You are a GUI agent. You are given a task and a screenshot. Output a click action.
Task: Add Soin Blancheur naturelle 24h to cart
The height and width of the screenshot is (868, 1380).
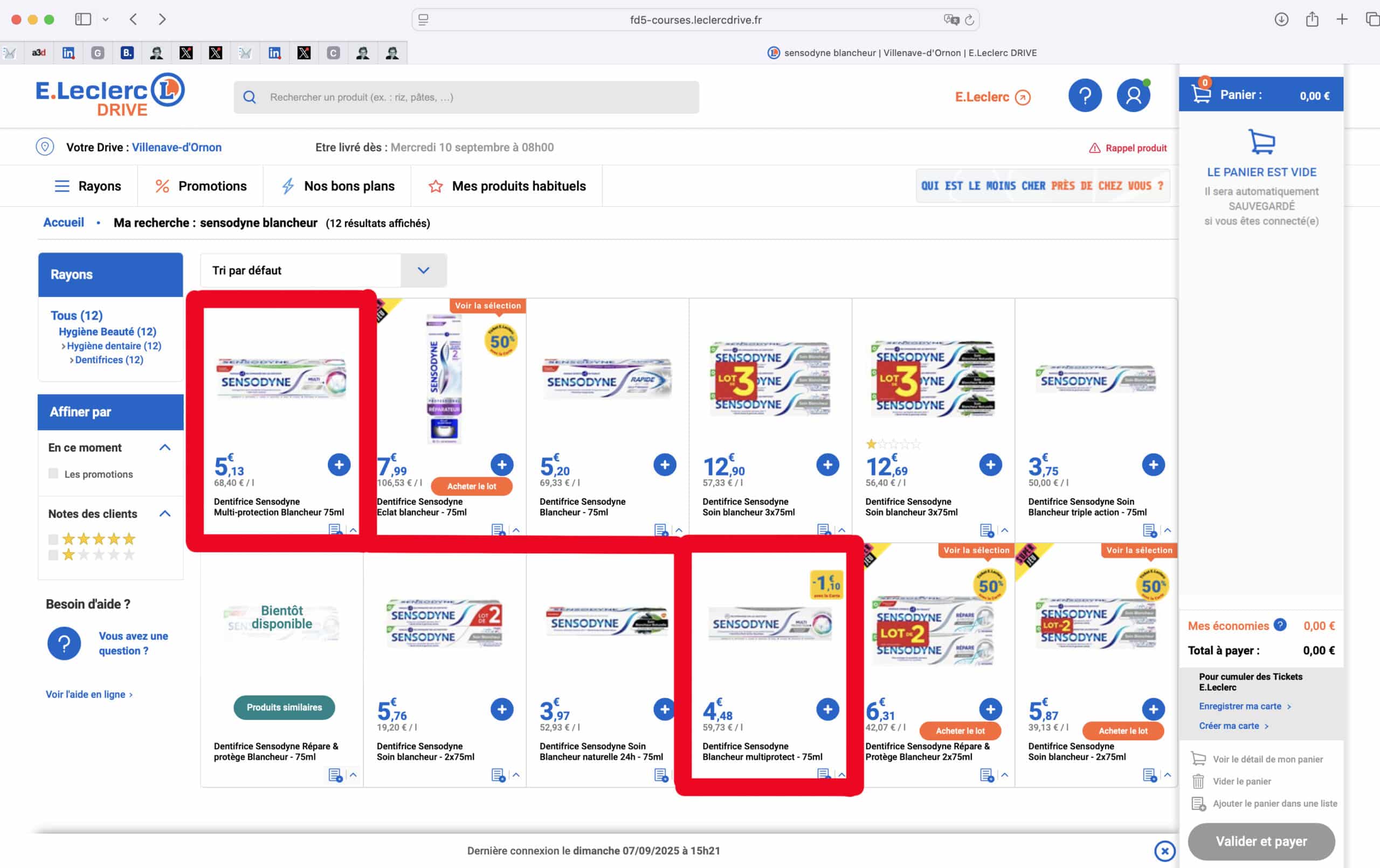point(665,709)
